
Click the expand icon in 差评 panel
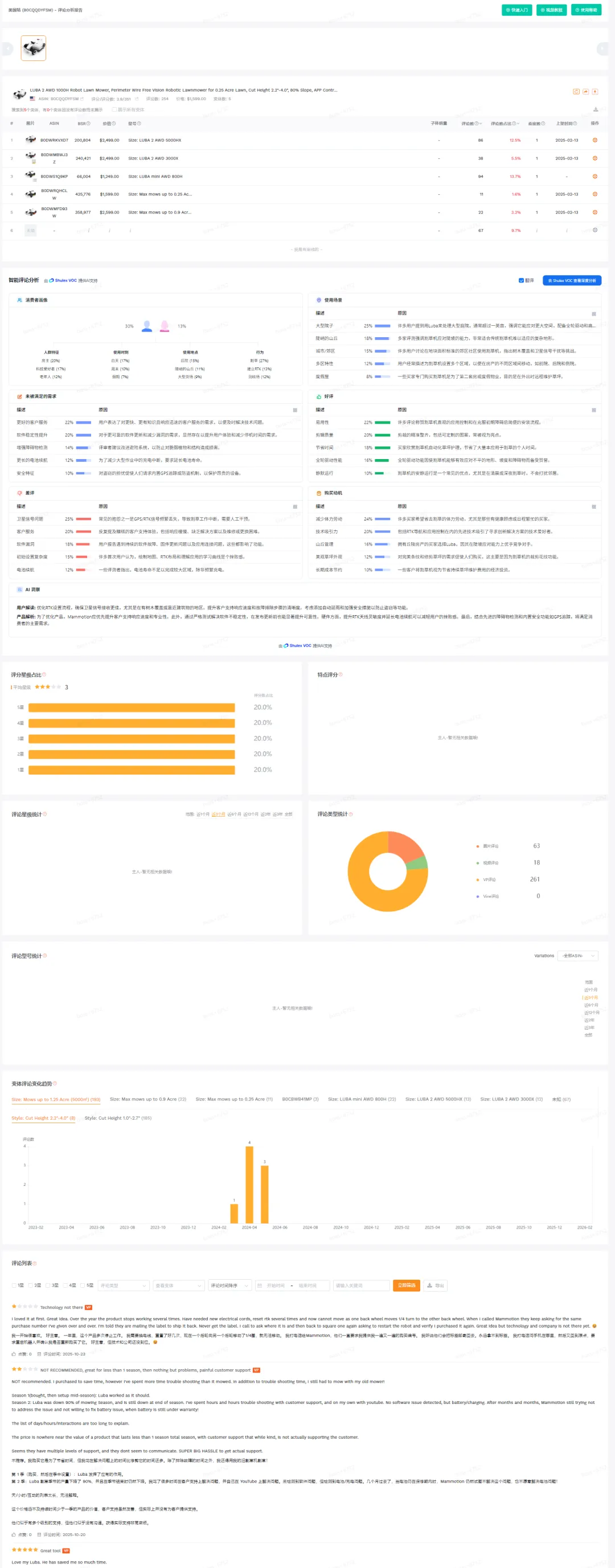click(295, 506)
